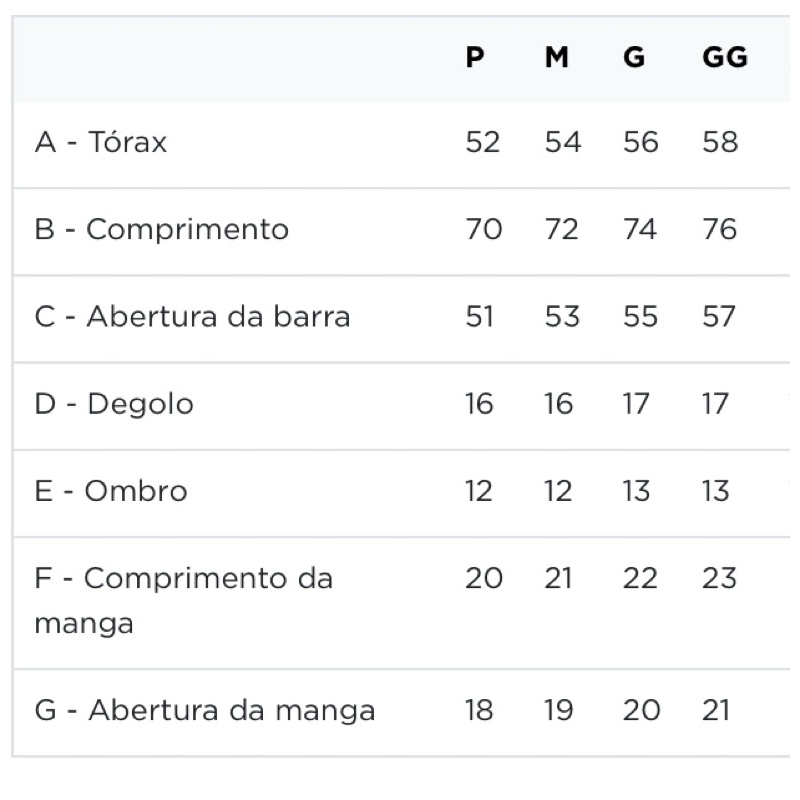Click Comprimento value 72 for size M

pyautogui.click(x=561, y=229)
